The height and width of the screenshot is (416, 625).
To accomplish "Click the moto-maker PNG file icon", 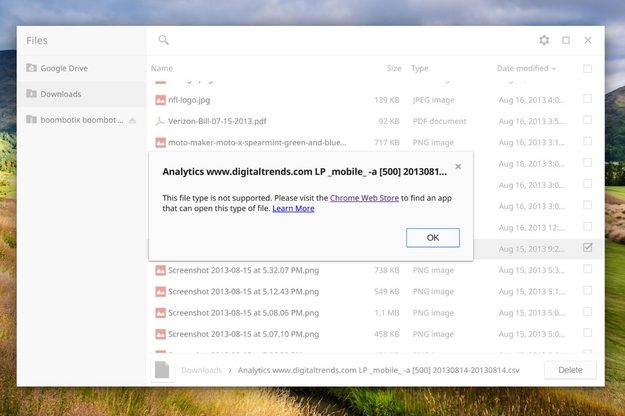I will [160, 143].
